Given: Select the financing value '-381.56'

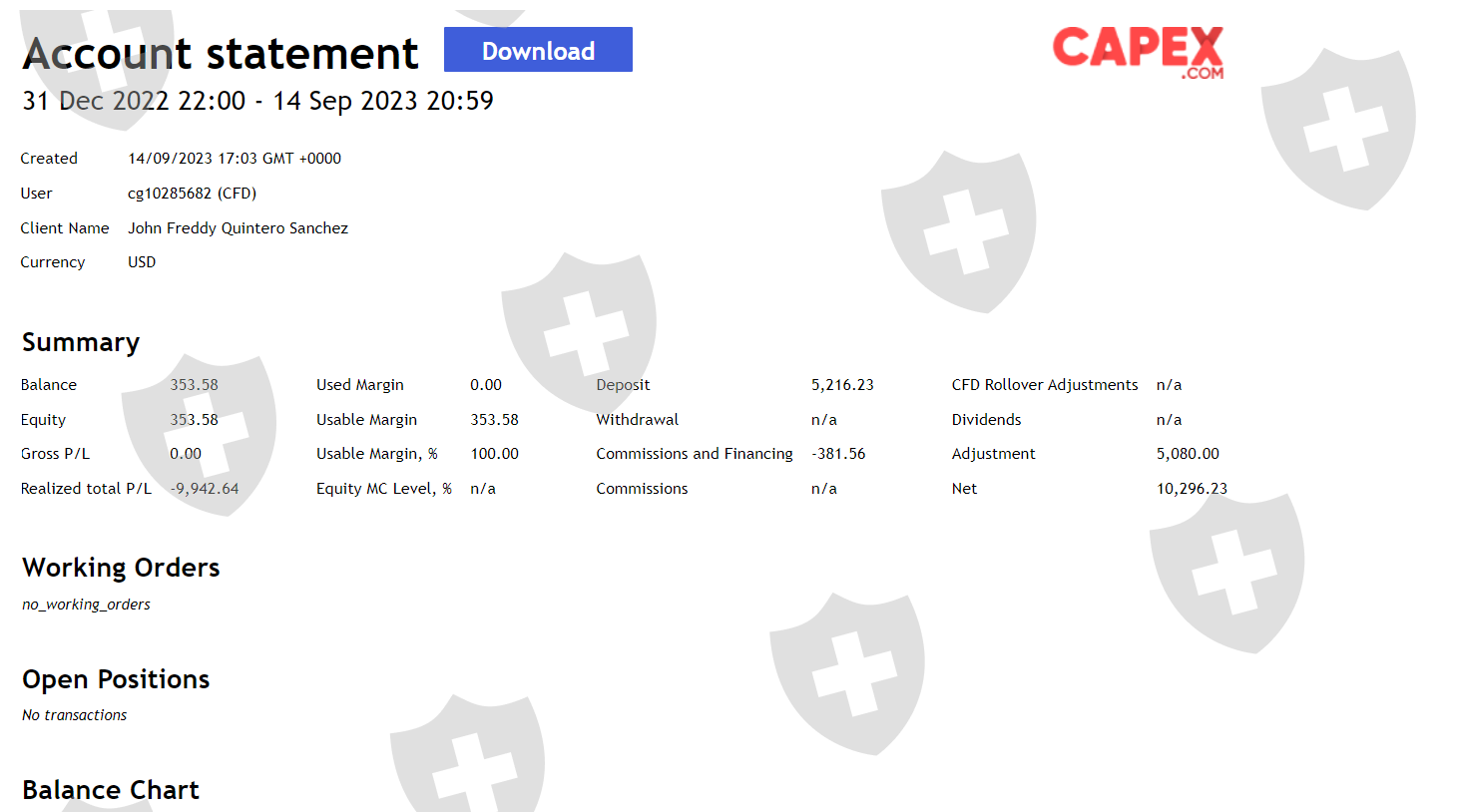Looking at the screenshot, I should tap(838, 454).
